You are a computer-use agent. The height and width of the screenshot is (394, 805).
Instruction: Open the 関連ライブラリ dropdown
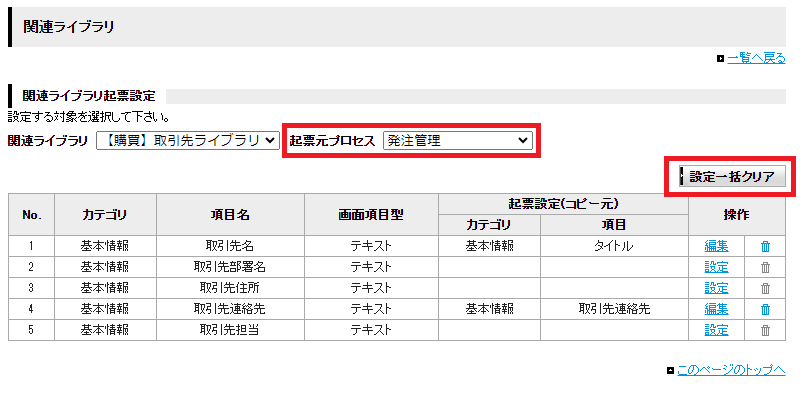pos(188,141)
